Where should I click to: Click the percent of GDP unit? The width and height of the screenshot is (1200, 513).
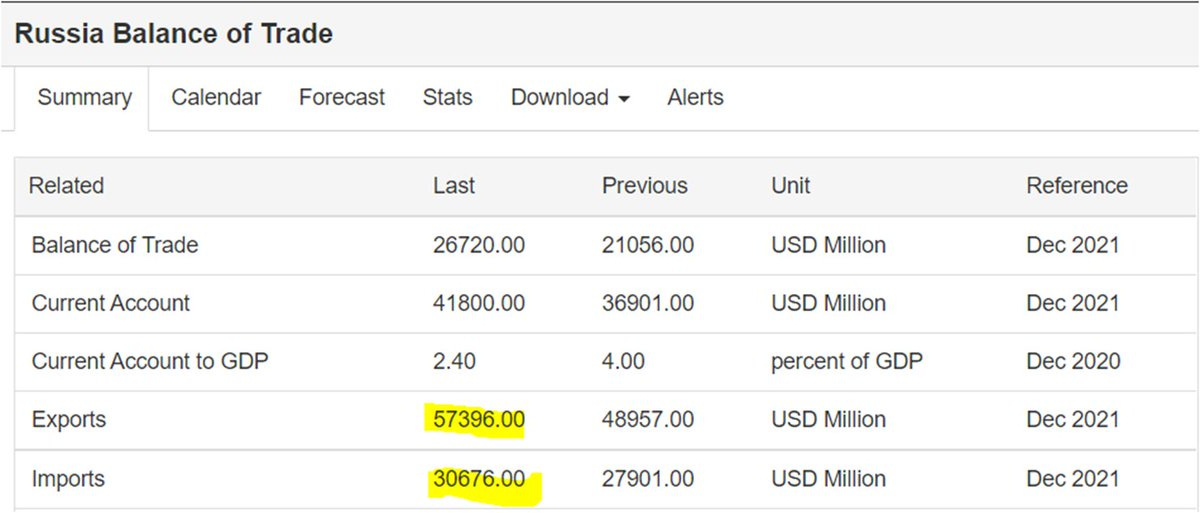847,362
